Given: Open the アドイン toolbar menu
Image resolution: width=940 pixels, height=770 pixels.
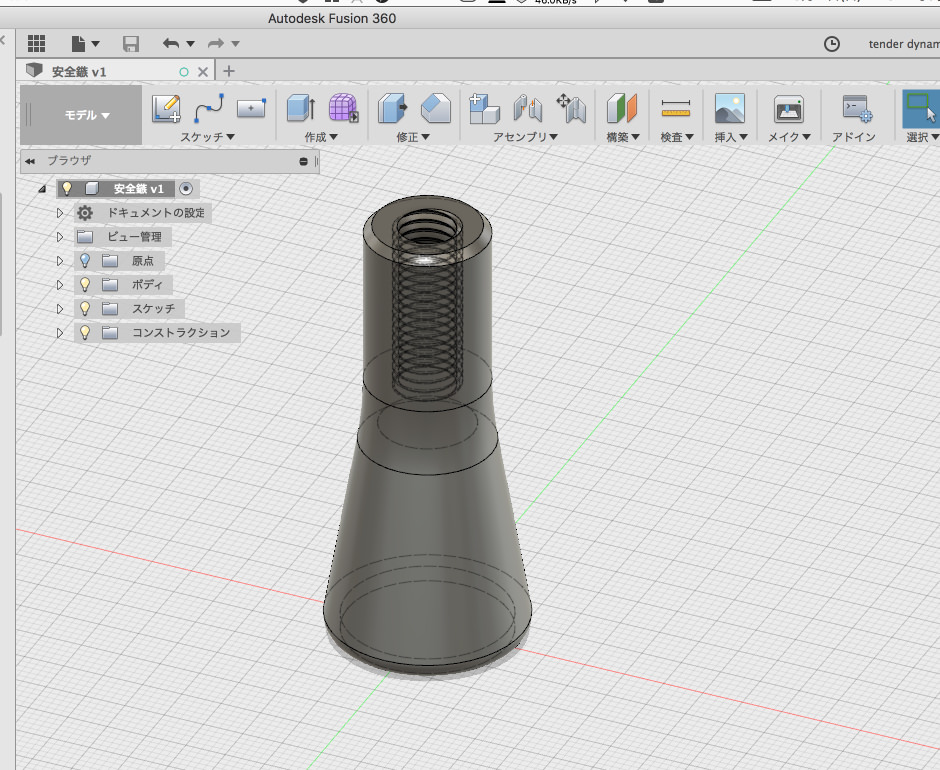Looking at the screenshot, I should tap(854, 137).
